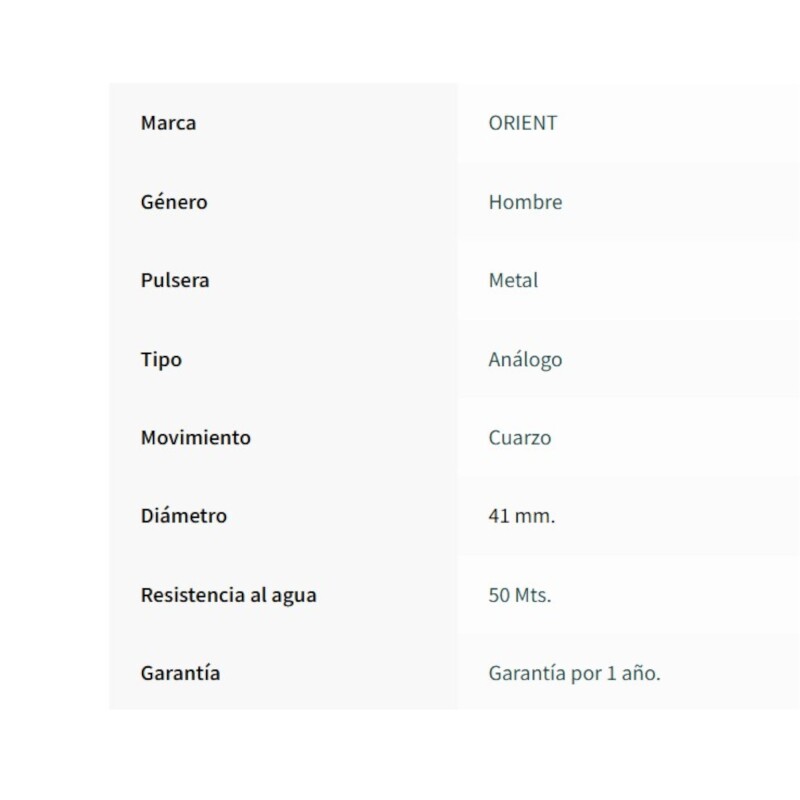
Task: Click the word 'agua' in Resistencia row
Action: click(x=294, y=596)
